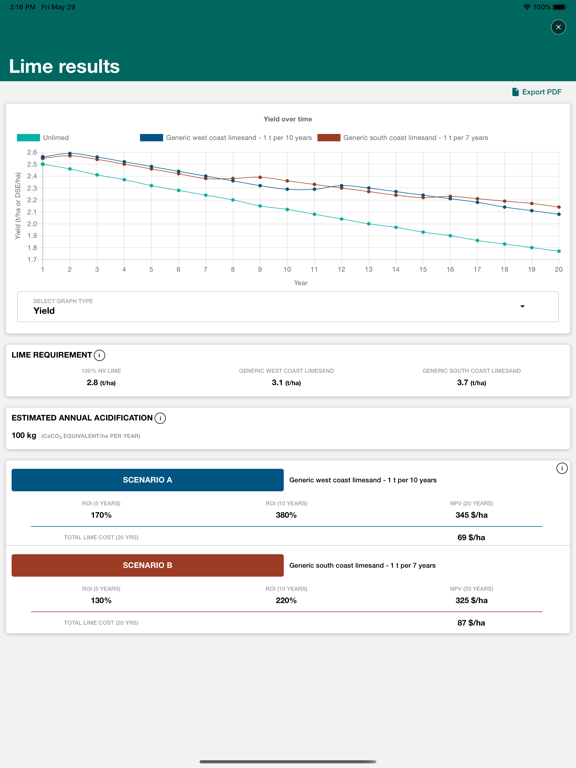
Task: Click the '100 kg' acidification value
Action: tap(24, 435)
